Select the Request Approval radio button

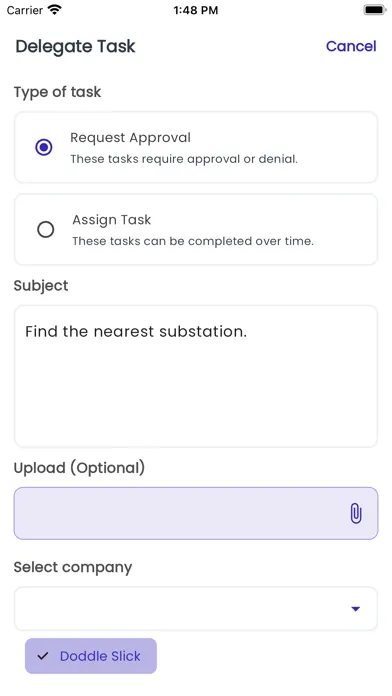44,147
